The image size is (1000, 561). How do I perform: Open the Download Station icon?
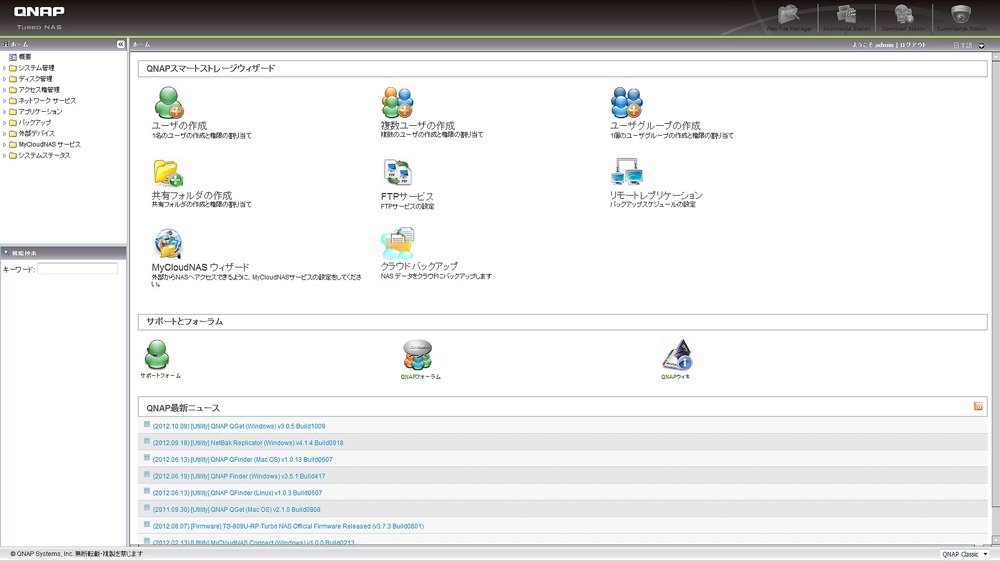[904, 16]
